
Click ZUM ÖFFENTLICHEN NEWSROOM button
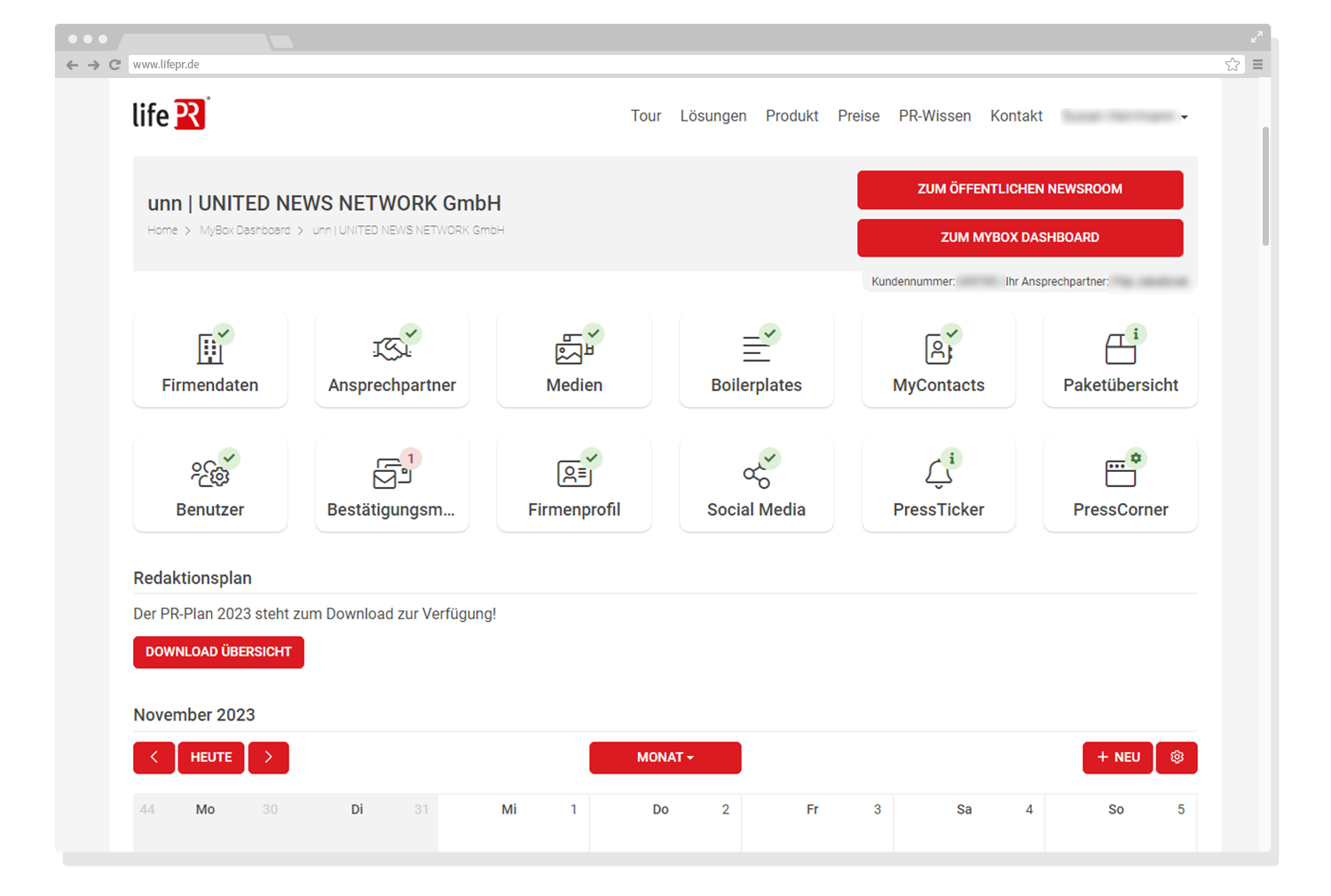pos(1020,190)
